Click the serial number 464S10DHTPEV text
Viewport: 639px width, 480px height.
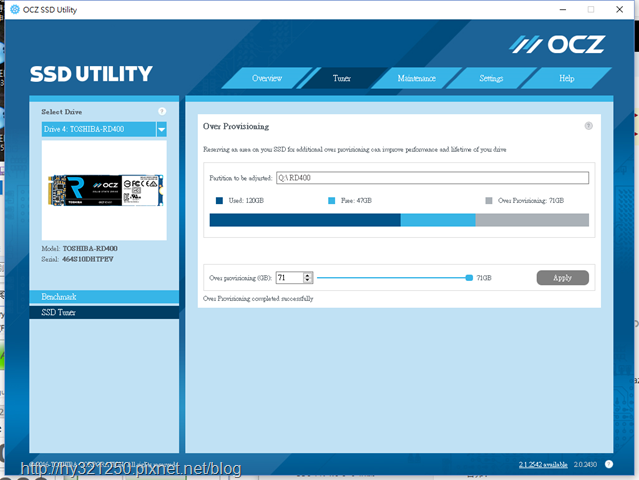point(88,259)
